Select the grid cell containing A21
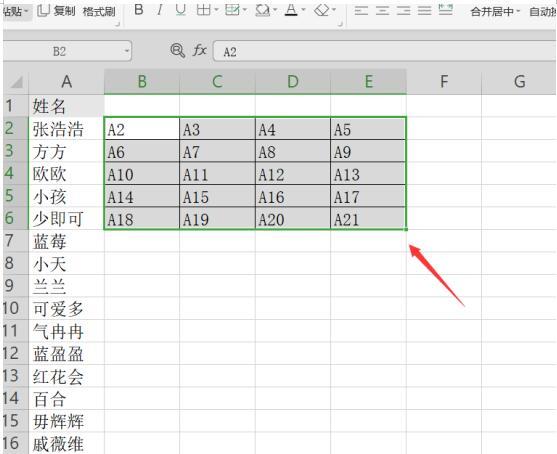 pos(368,218)
